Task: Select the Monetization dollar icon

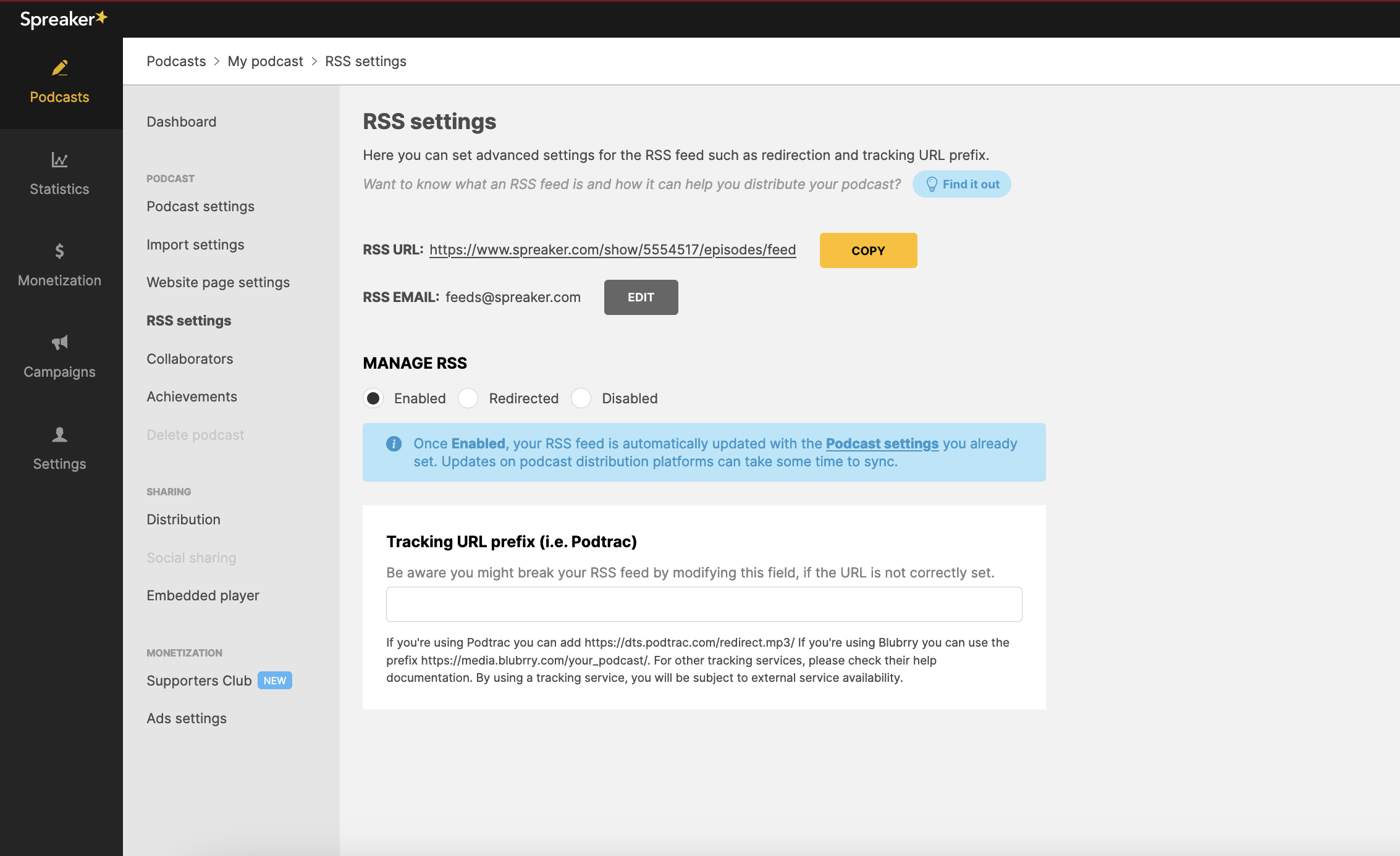Action: [59, 251]
